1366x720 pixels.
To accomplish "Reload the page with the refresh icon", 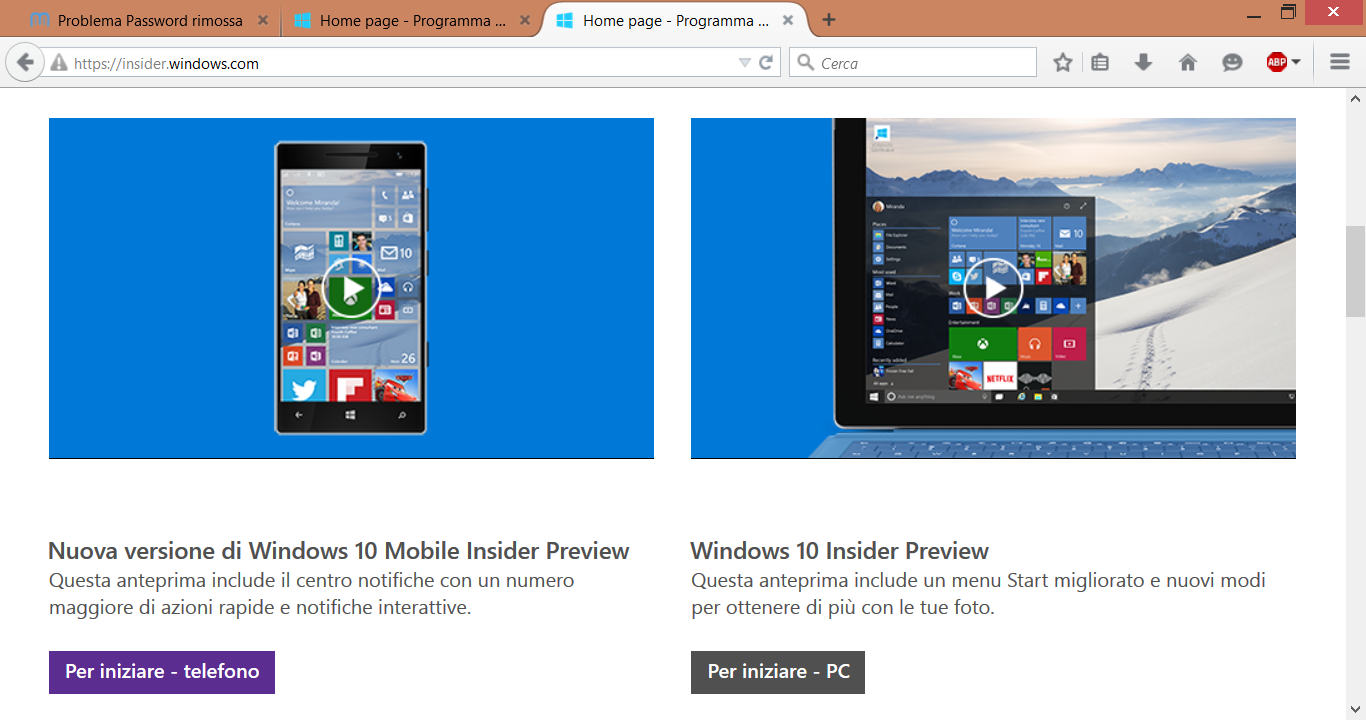I will click(766, 63).
